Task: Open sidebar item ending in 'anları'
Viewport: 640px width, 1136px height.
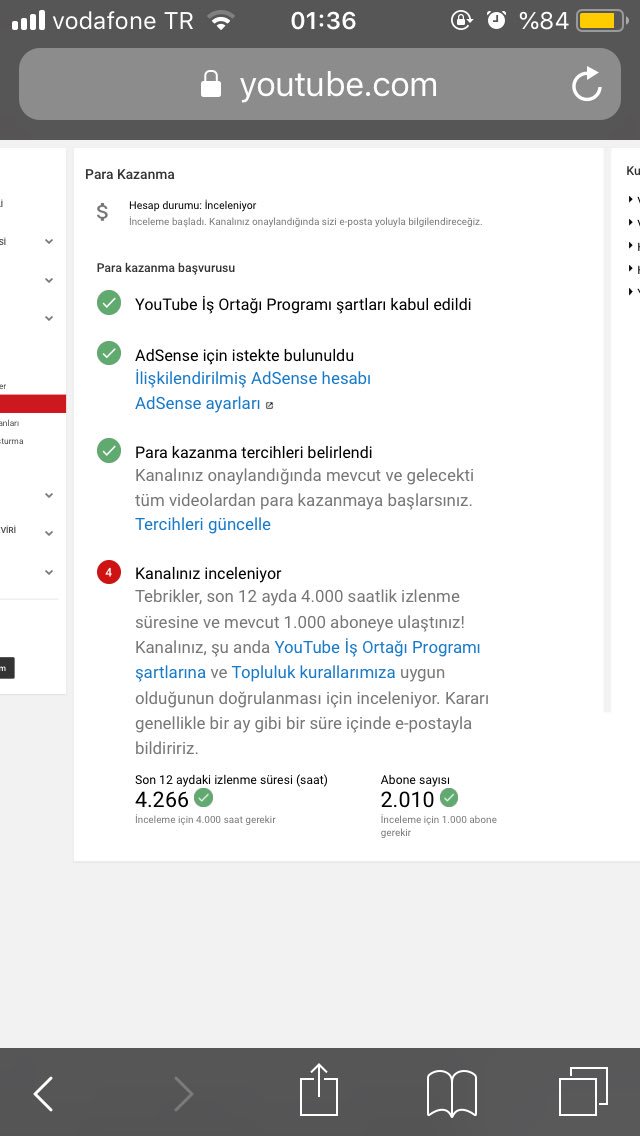Action: pyautogui.click(x=10, y=423)
